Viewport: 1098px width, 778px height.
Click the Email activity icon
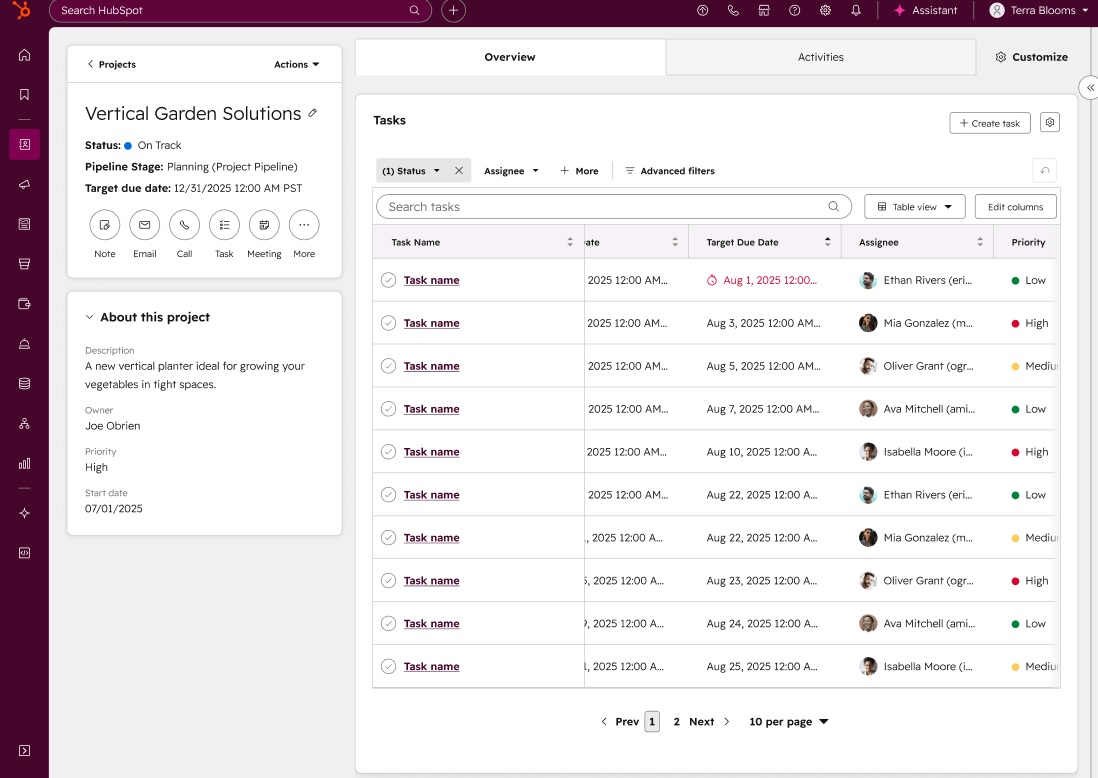[x=144, y=225]
